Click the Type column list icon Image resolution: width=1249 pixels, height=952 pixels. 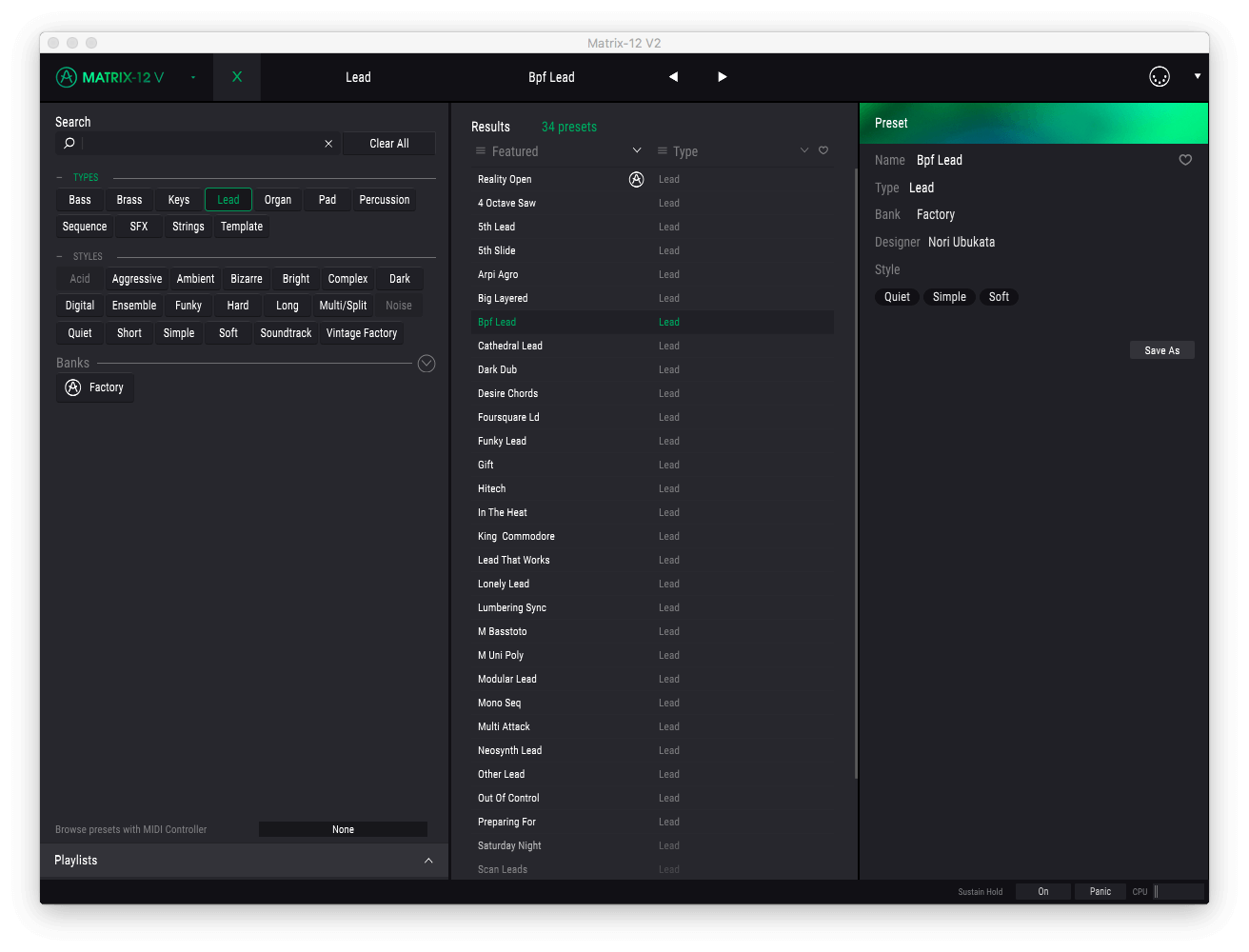click(663, 151)
